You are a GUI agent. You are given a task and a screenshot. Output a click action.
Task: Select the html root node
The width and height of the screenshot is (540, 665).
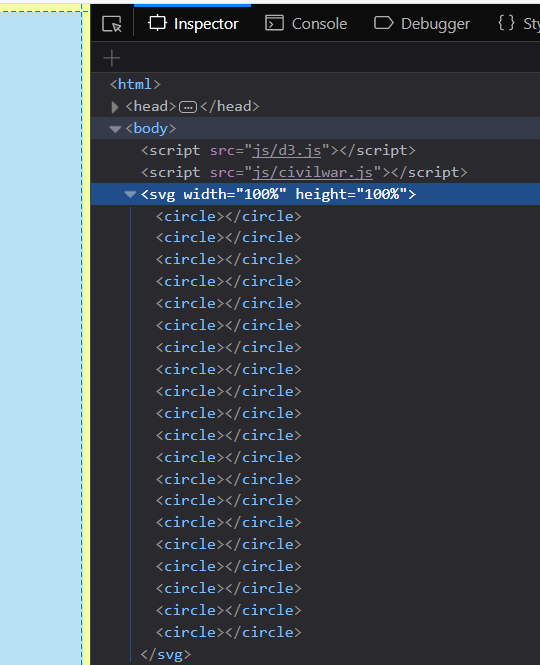(x=135, y=84)
